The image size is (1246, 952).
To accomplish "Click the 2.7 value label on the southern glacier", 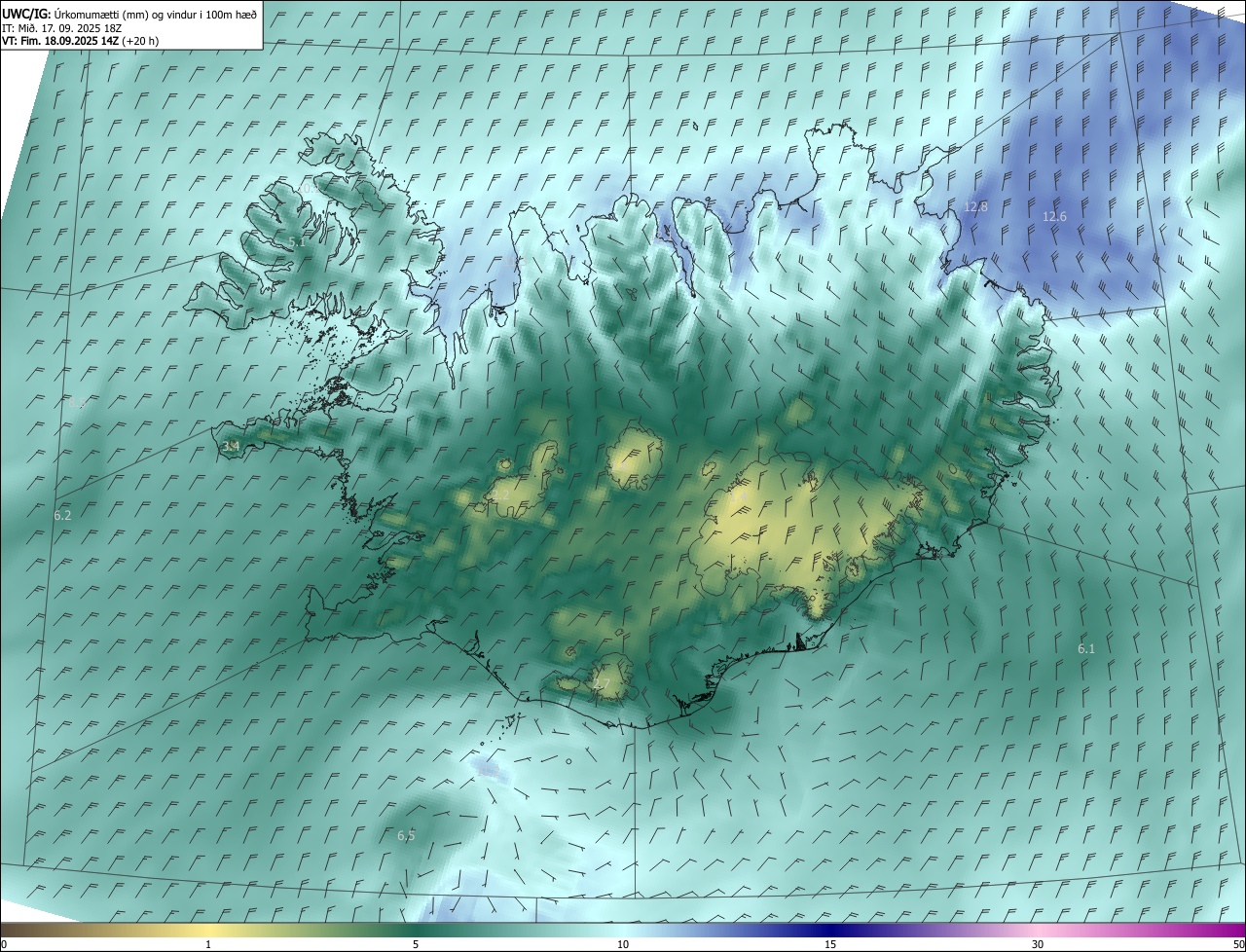I will tap(601, 684).
